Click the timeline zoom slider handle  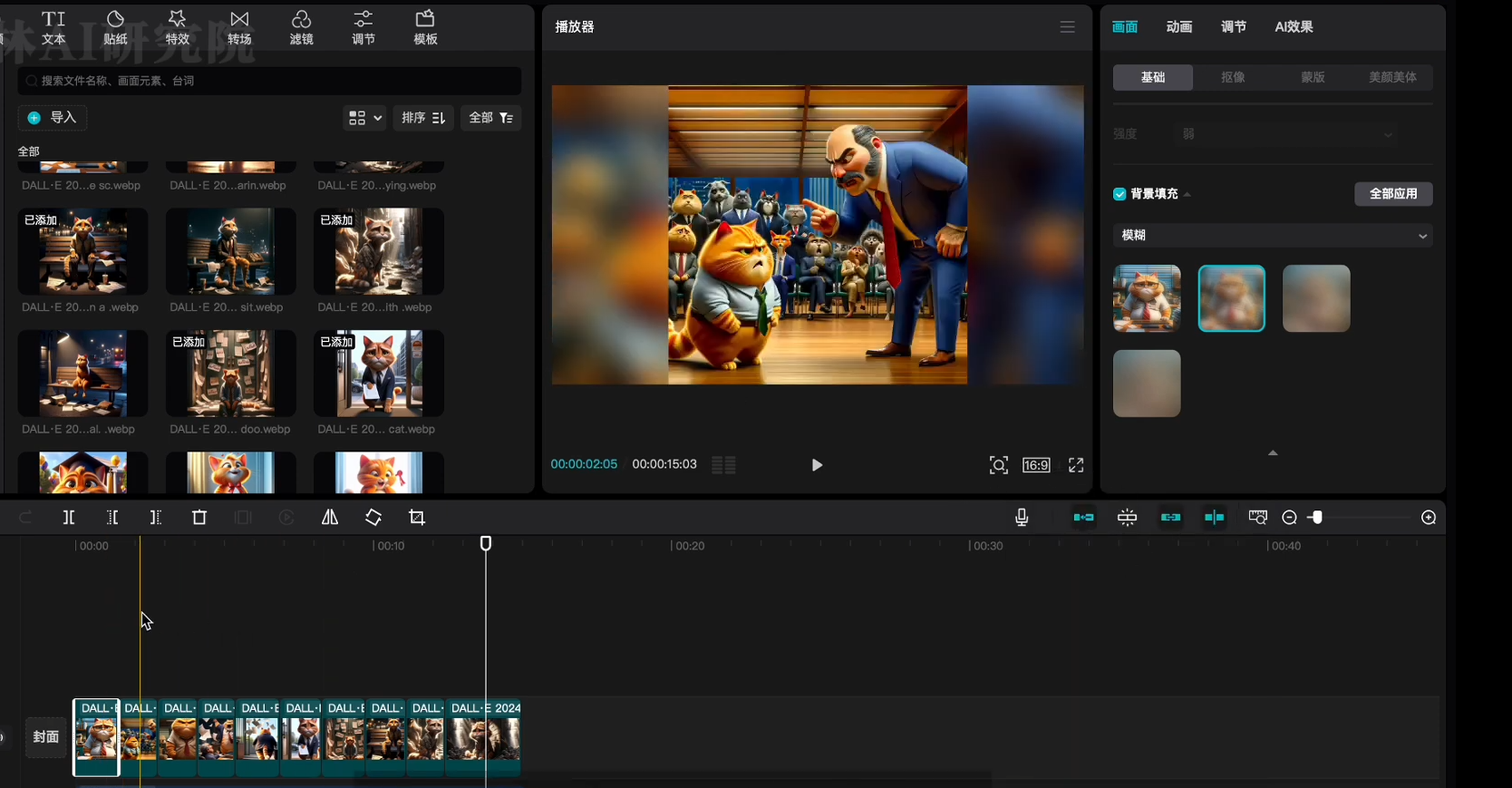1317,518
